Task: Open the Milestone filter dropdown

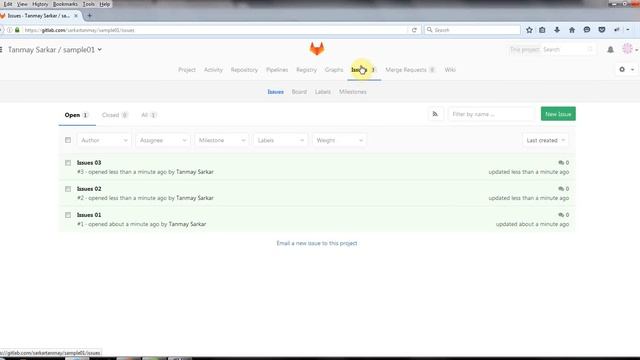Action: tap(222, 140)
